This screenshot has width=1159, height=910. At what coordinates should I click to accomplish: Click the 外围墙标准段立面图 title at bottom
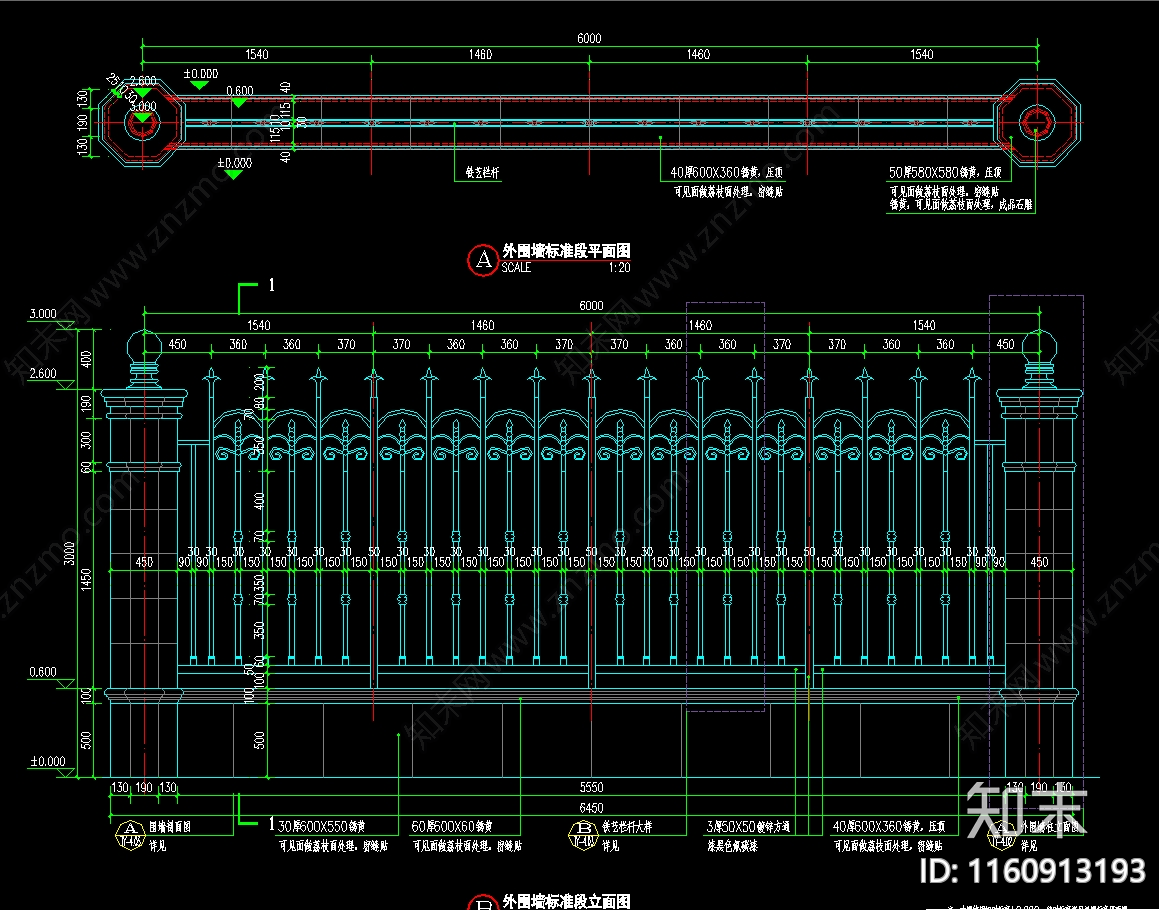click(566, 901)
